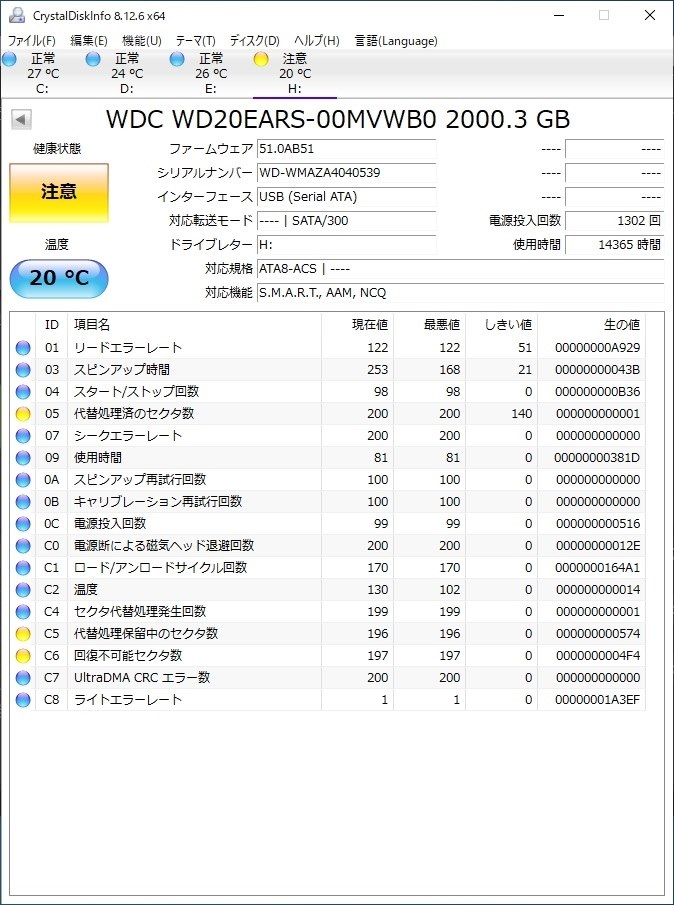Open the ディスク(D) menu
Viewport: 674px width, 905px height.
point(254,41)
